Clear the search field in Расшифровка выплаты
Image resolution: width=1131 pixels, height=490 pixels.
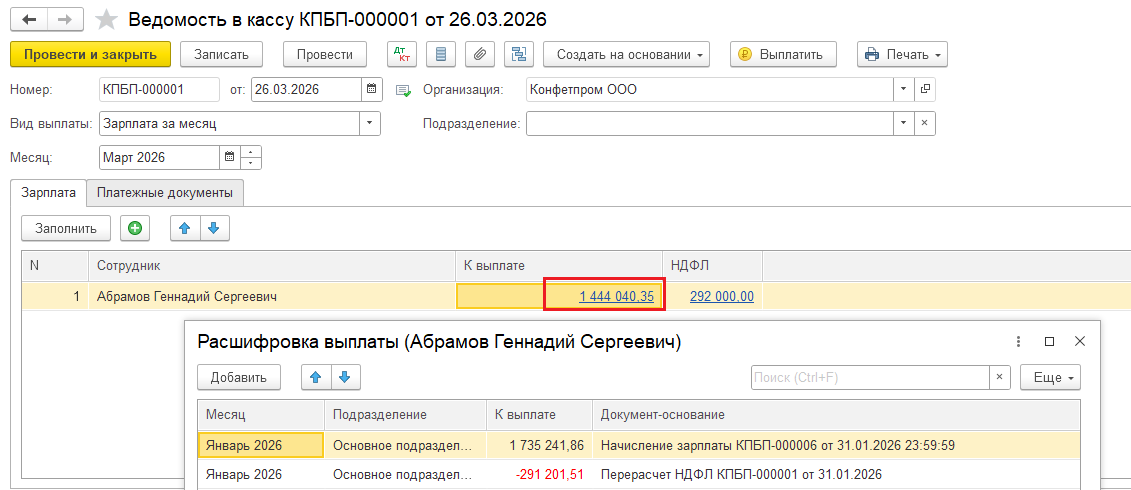999,377
